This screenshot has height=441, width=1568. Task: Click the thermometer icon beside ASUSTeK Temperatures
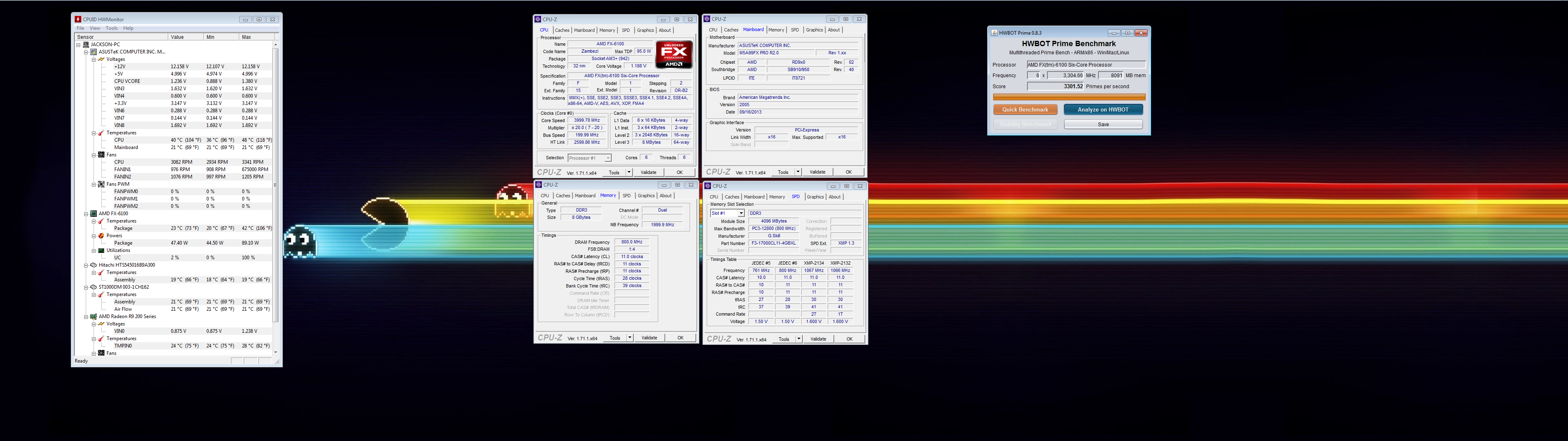[102, 133]
